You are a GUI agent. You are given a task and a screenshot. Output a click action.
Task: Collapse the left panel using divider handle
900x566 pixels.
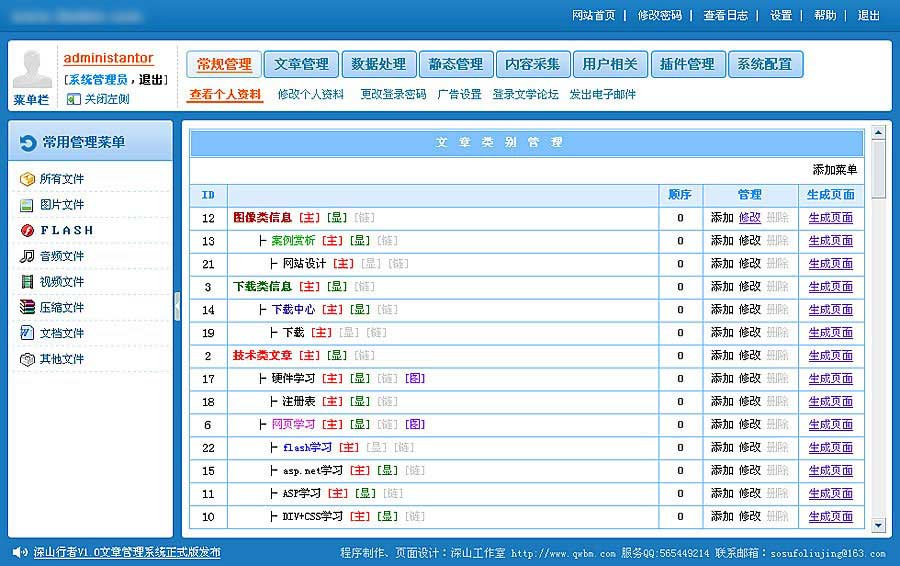pyautogui.click(x=177, y=306)
